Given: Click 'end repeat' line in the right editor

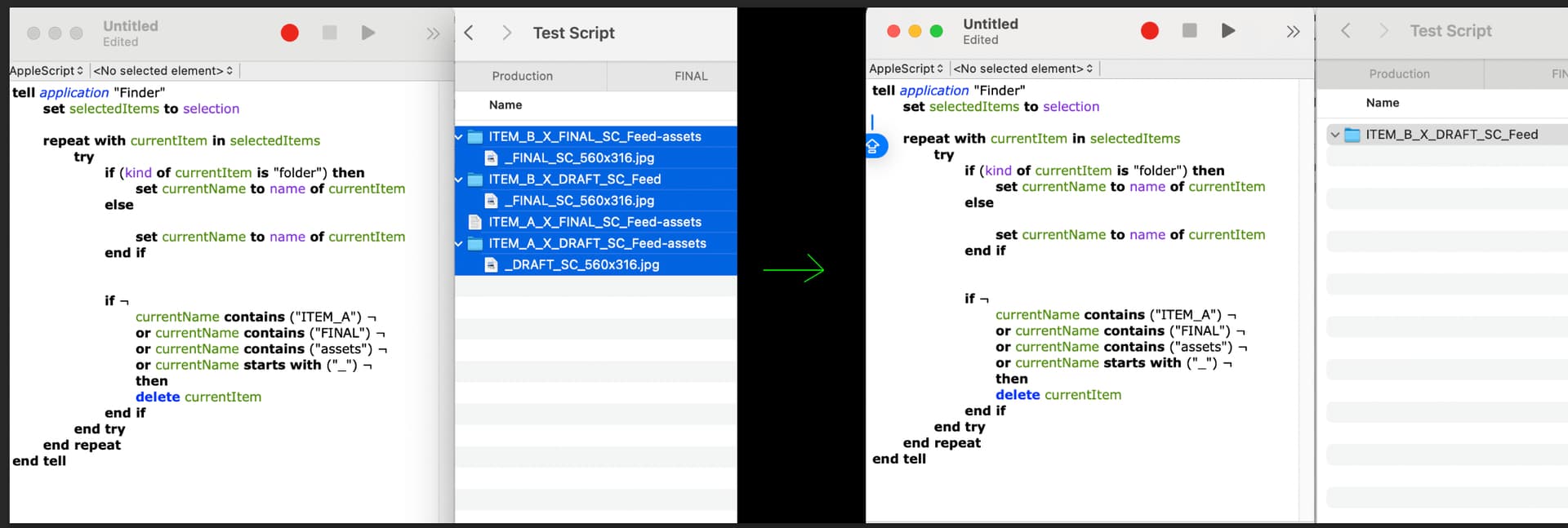Looking at the screenshot, I should [942, 443].
